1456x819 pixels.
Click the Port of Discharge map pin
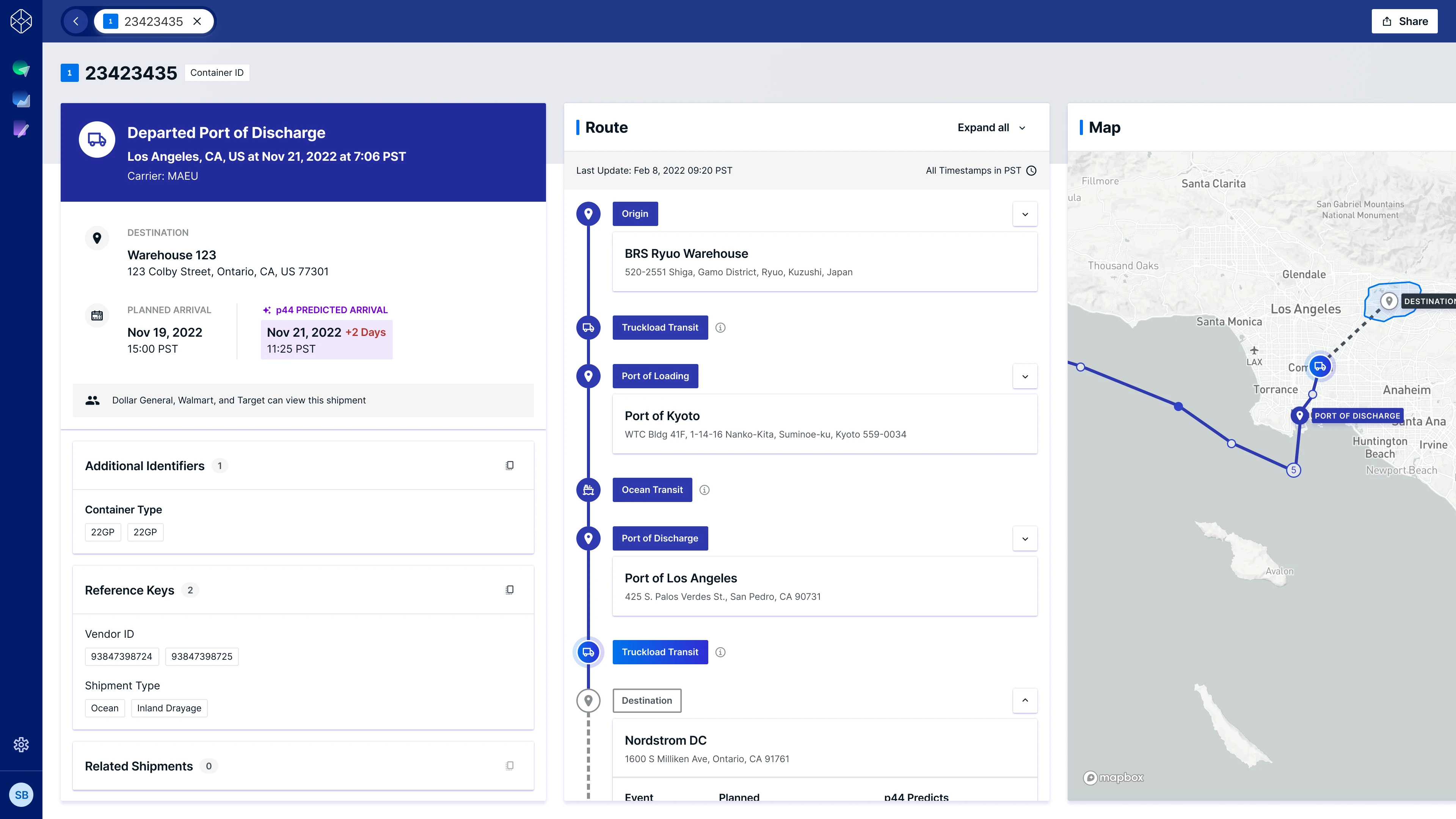pyautogui.click(x=1299, y=416)
